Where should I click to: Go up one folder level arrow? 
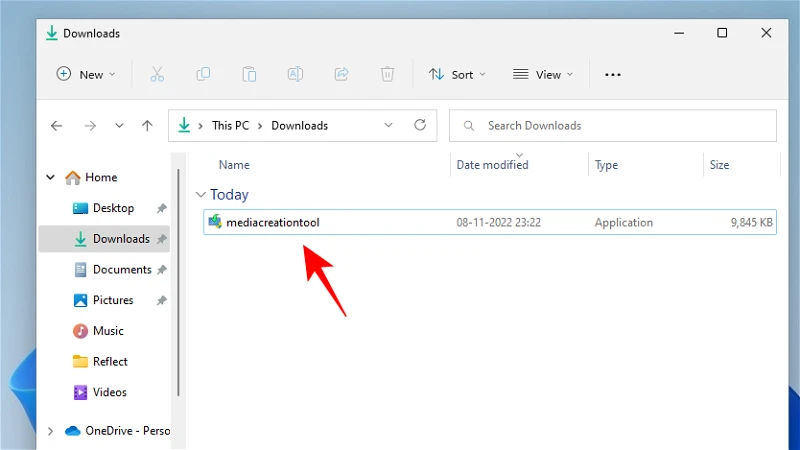coord(147,126)
